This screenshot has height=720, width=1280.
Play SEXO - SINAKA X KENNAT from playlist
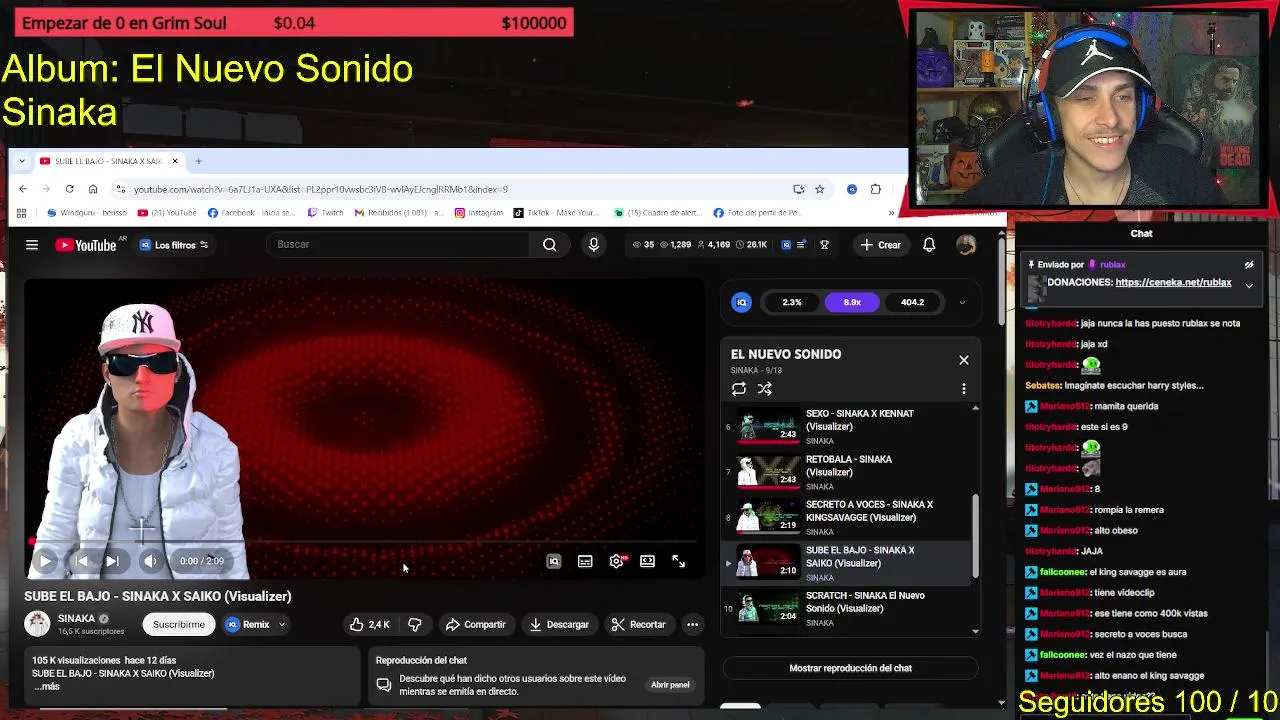846,427
